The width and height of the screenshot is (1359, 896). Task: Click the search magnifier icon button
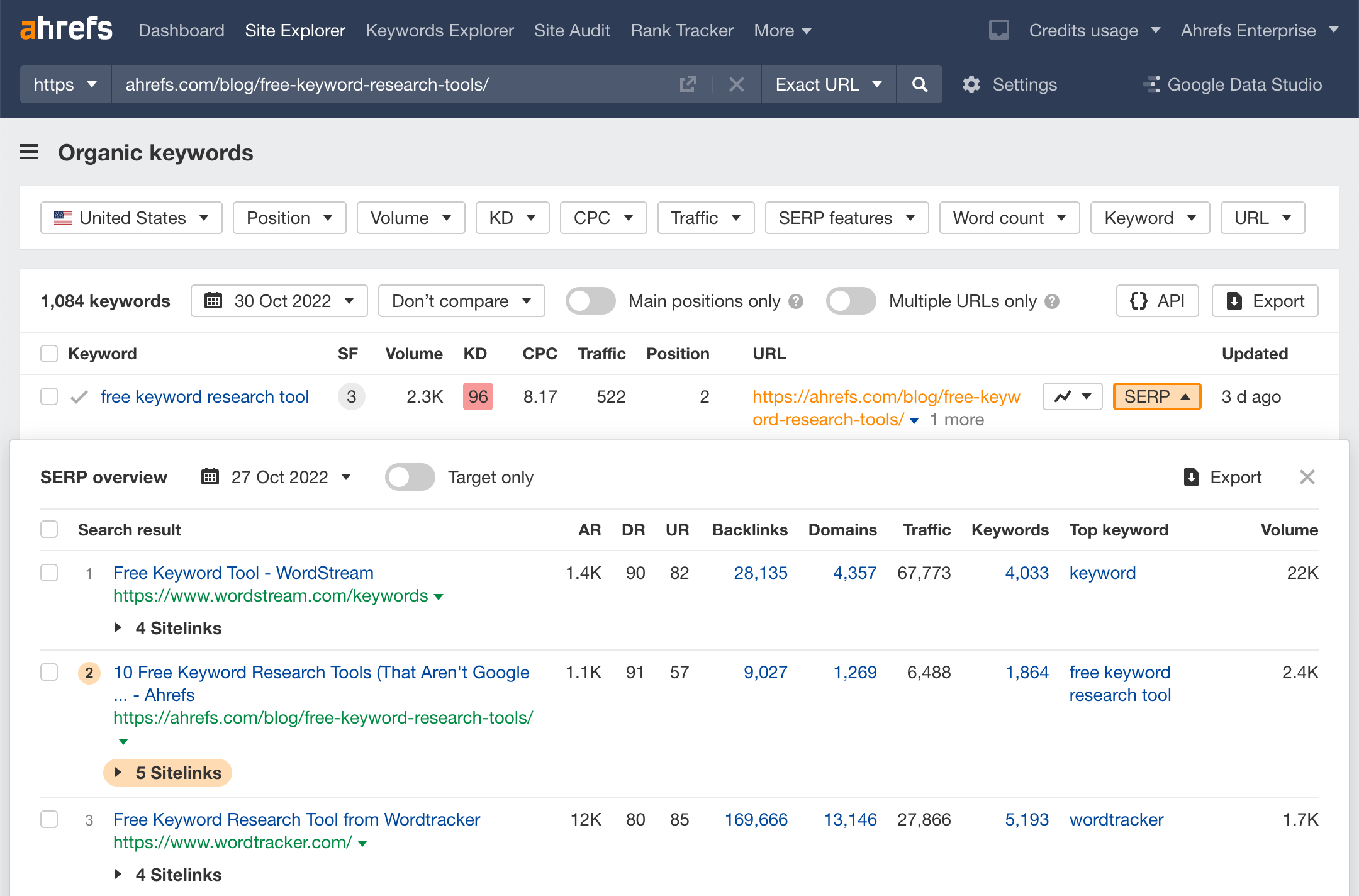coord(919,84)
